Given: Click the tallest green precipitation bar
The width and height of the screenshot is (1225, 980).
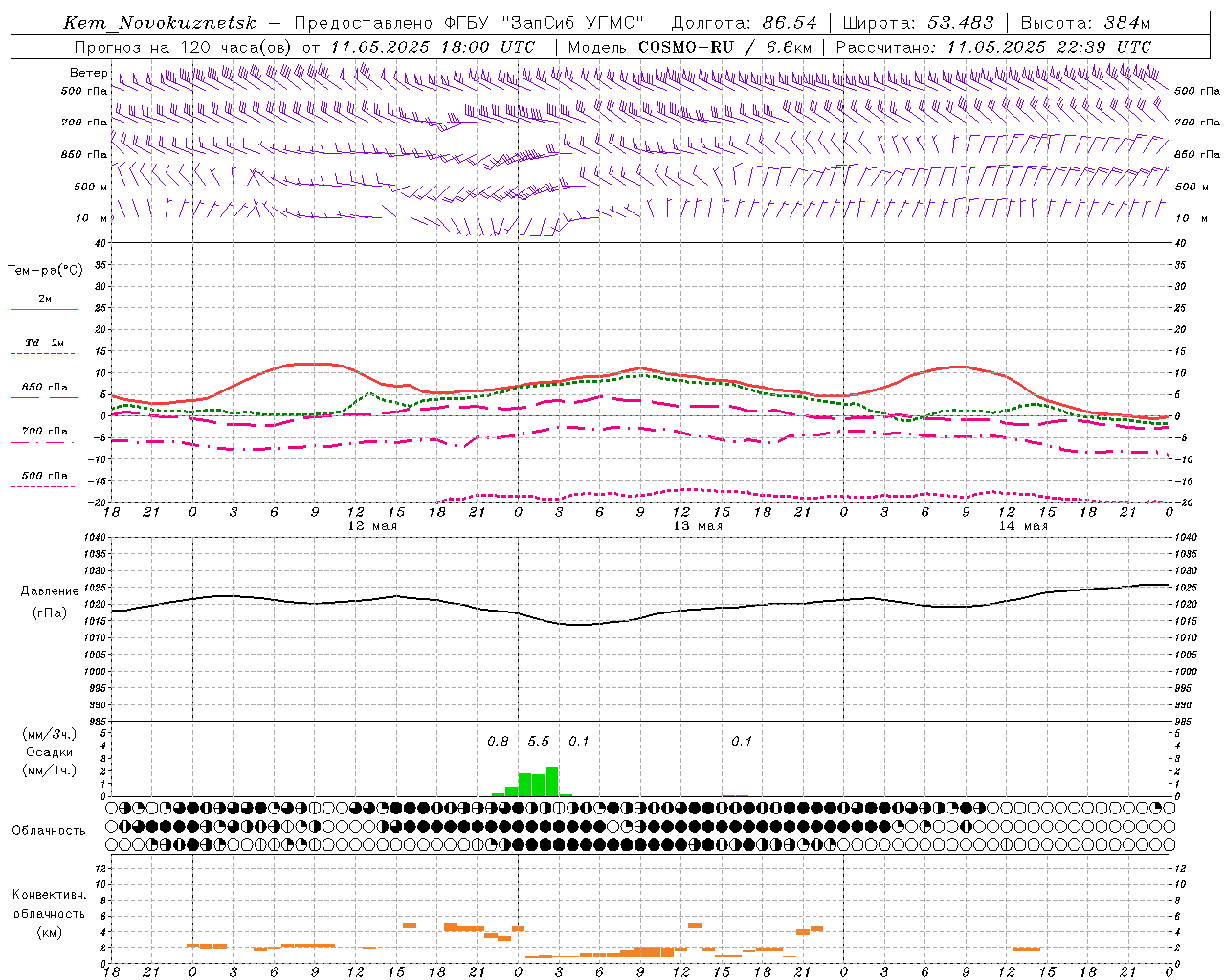Looking at the screenshot, I should pos(551,781).
